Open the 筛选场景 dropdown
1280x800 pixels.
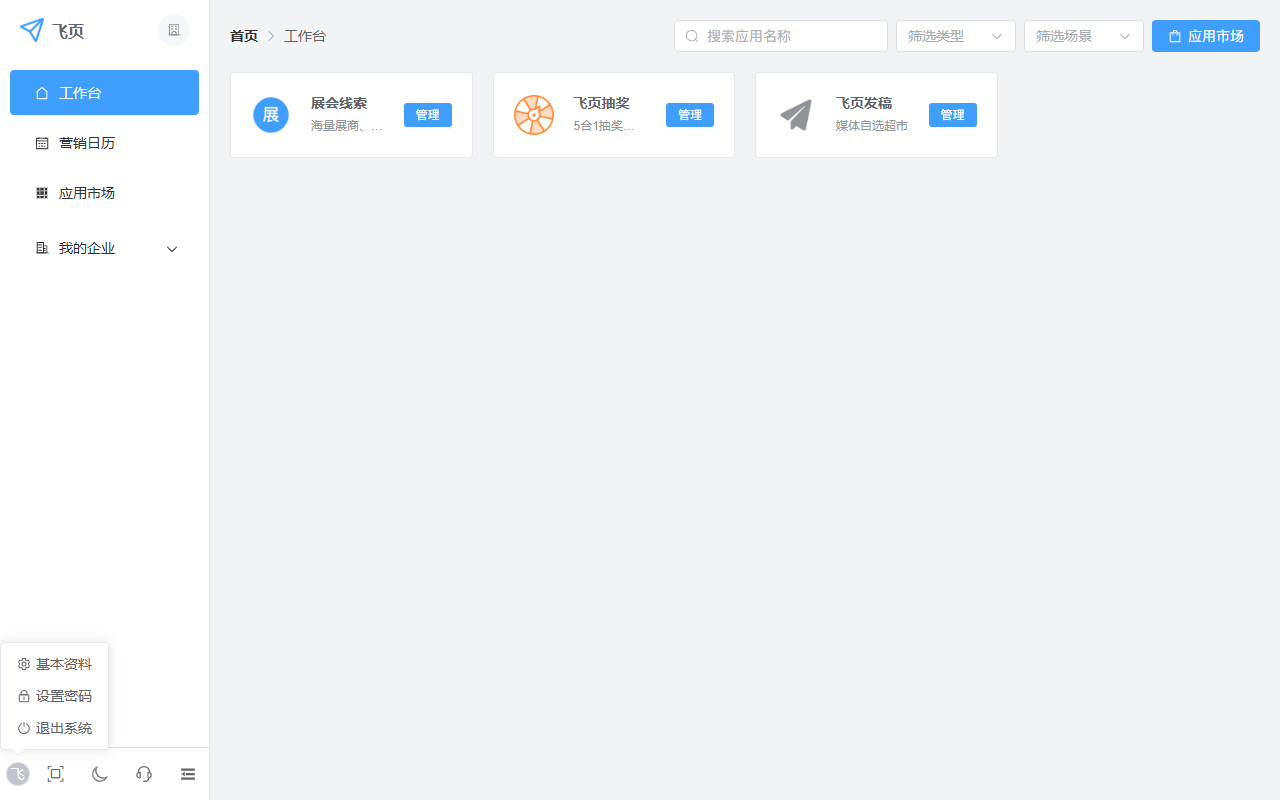coord(1083,35)
